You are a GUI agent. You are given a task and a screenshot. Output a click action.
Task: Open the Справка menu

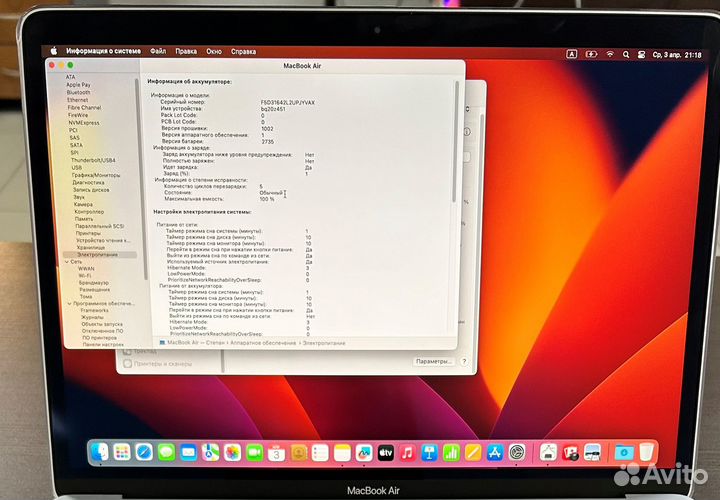click(243, 51)
